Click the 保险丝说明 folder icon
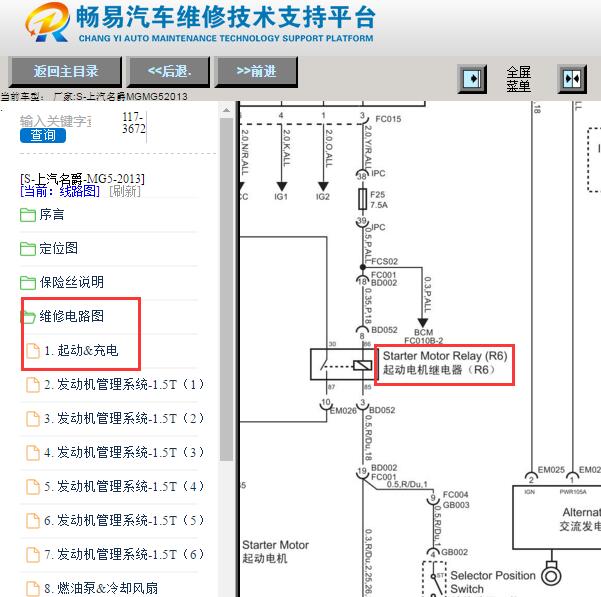Viewport: 601px width, 597px height. (x=28, y=283)
